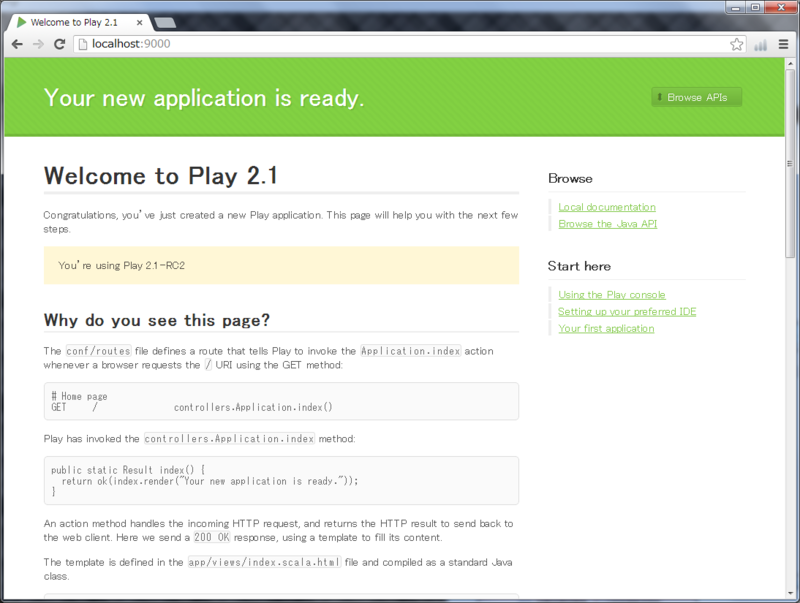The image size is (800, 603).
Task: Focus the localhost:9000 address bar
Action: [x=408, y=44]
